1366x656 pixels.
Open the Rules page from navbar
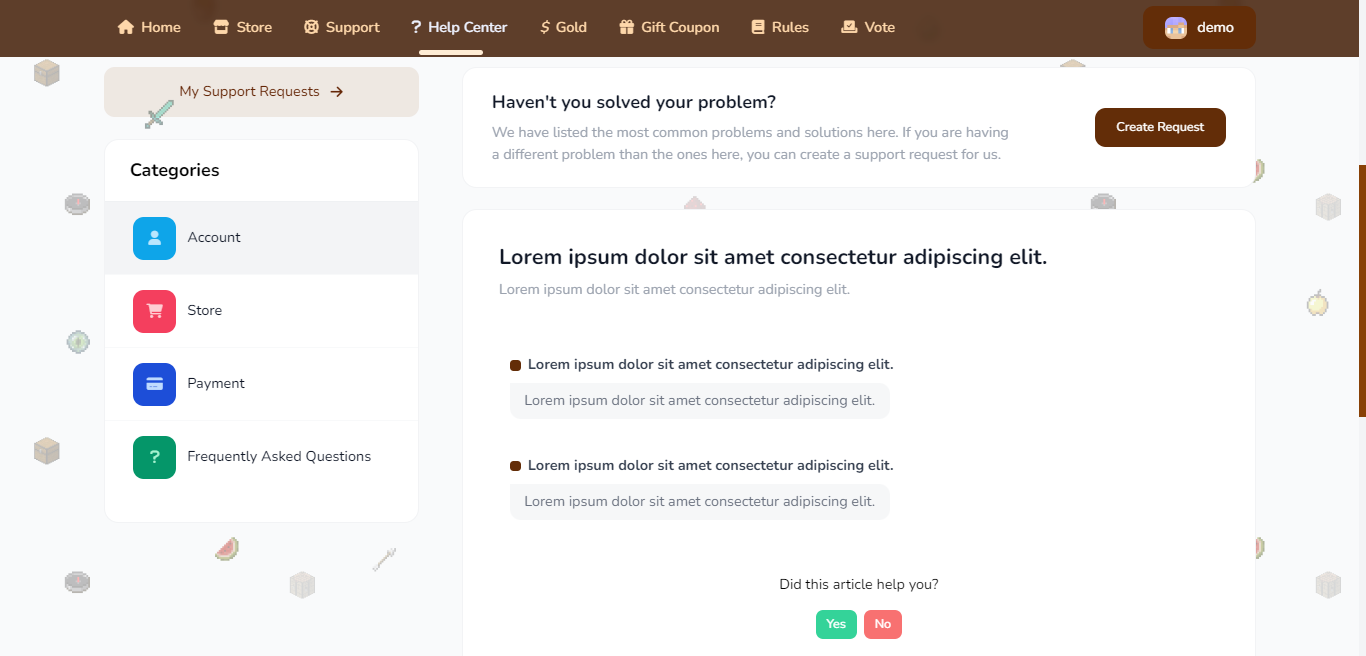pyautogui.click(x=780, y=27)
